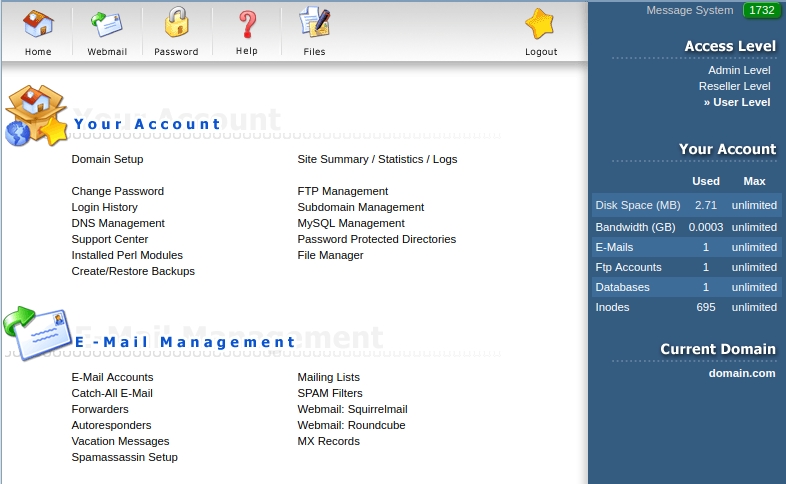Click the Password padlock icon

176,23
